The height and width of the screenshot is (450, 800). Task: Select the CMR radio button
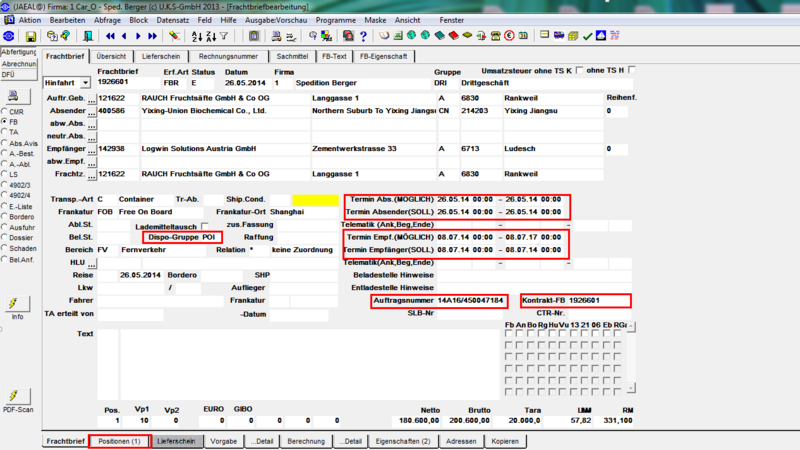tap(5, 111)
